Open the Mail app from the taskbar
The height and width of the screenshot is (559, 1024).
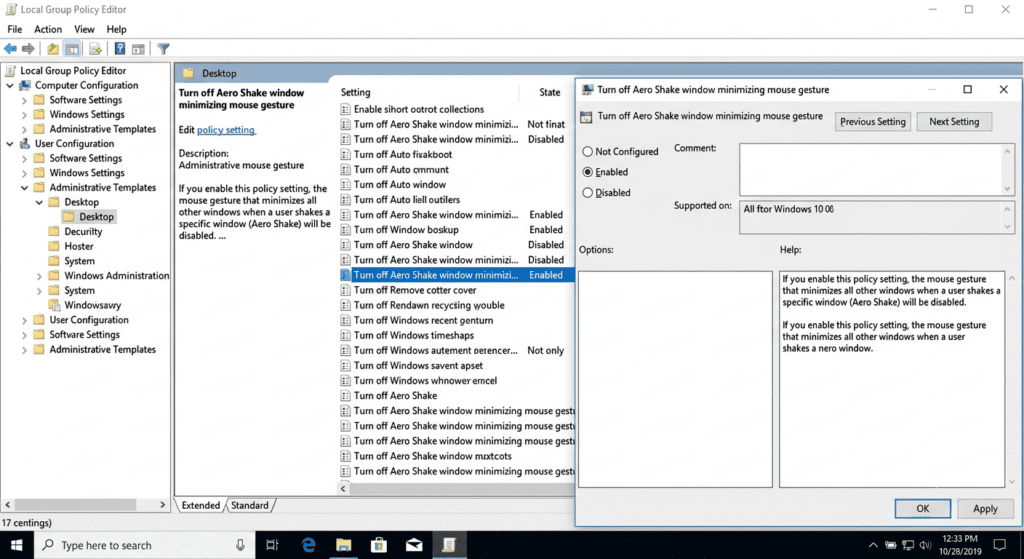[x=414, y=545]
